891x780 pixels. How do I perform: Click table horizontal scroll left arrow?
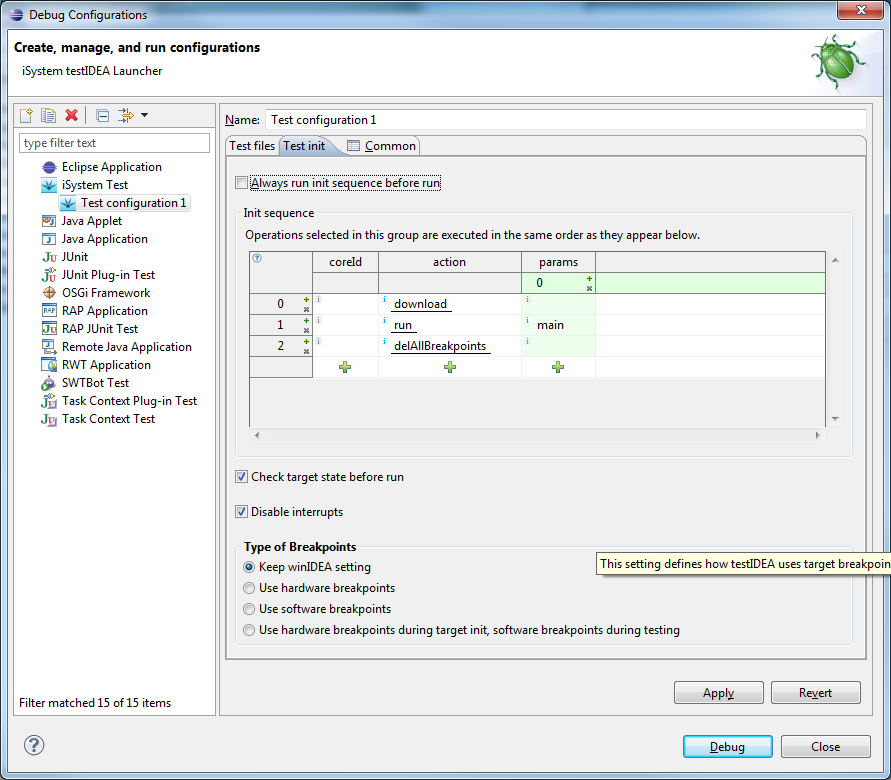(x=257, y=436)
